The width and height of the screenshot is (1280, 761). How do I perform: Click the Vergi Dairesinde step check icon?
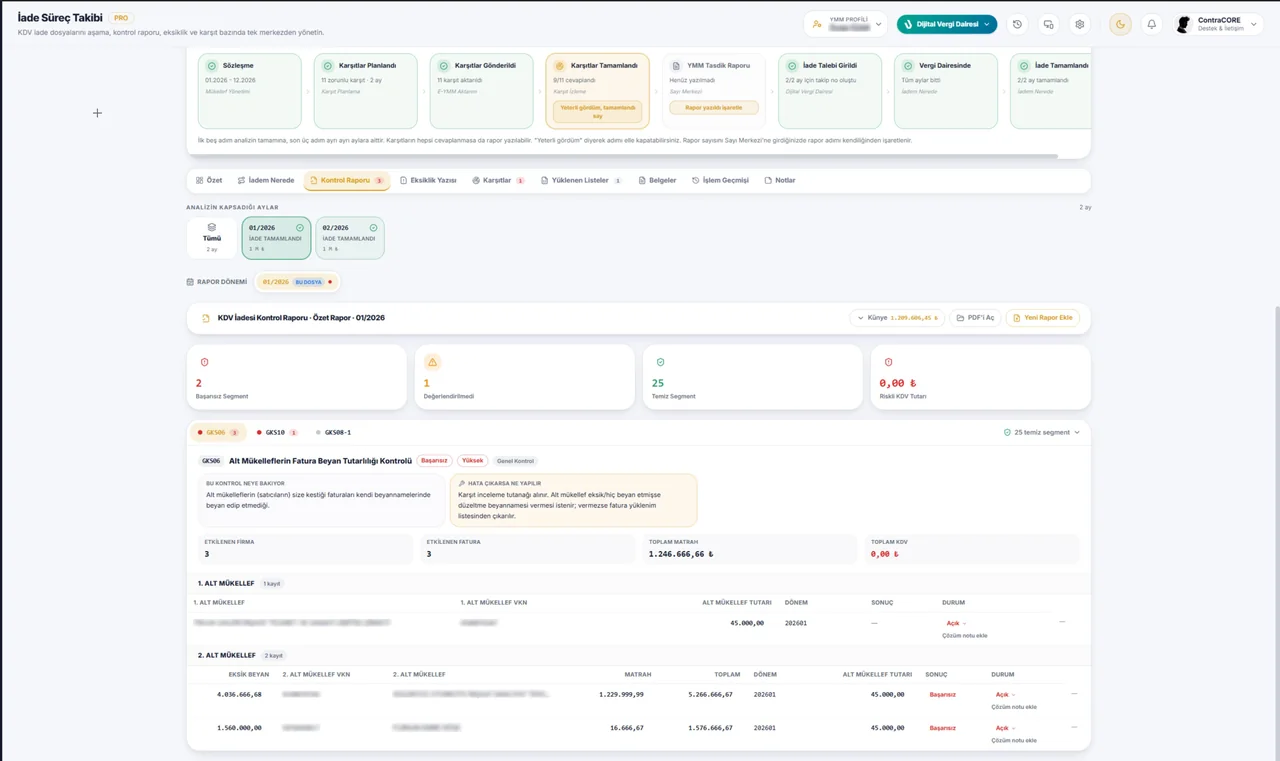(x=908, y=65)
